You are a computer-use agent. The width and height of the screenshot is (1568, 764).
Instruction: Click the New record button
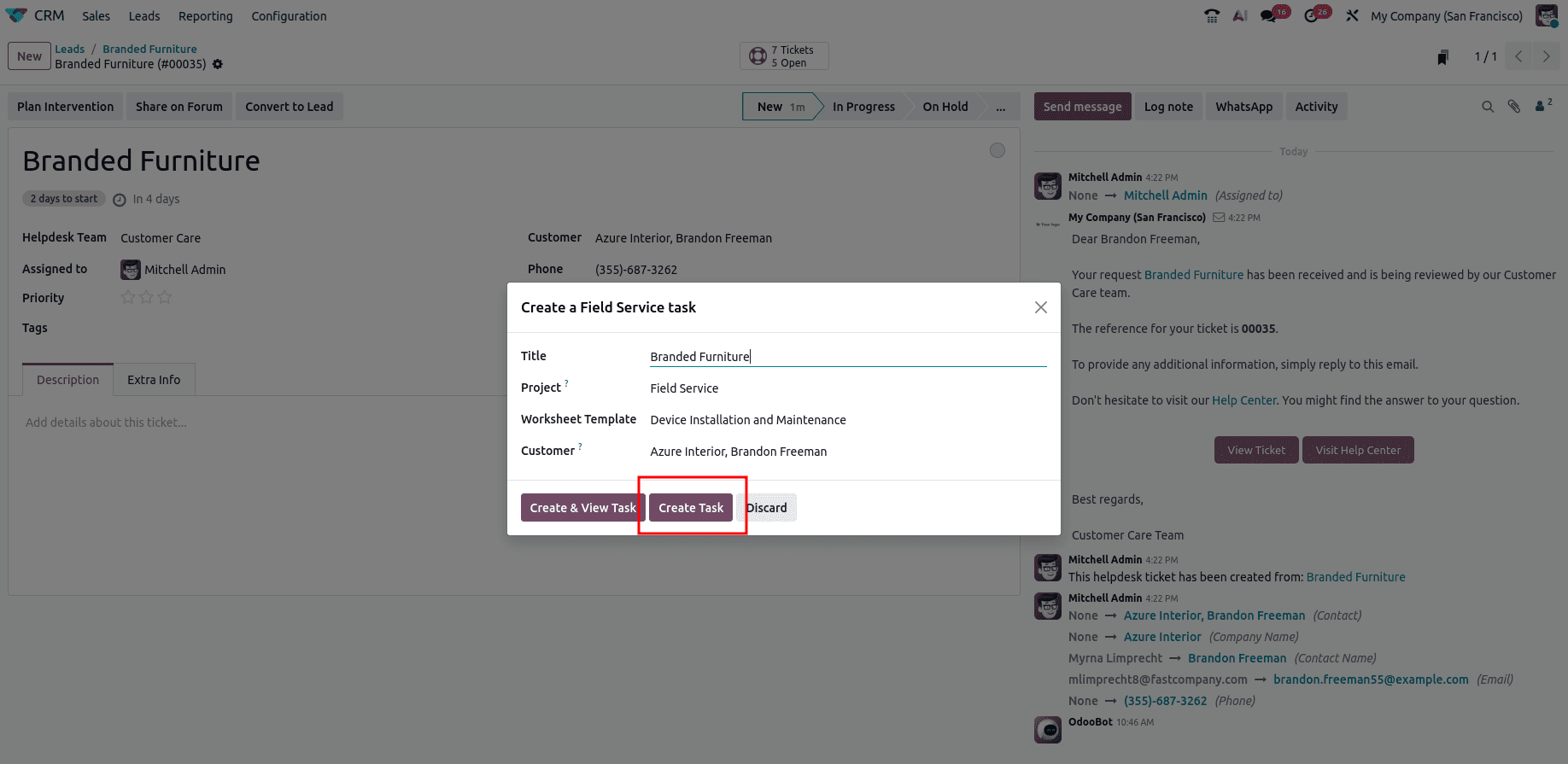[29, 56]
